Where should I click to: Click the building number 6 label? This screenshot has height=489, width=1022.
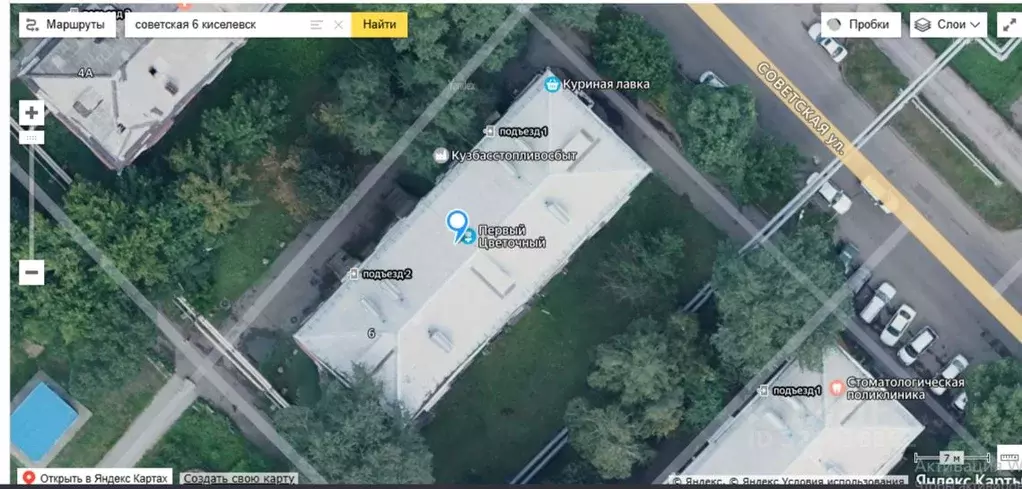pyautogui.click(x=372, y=334)
